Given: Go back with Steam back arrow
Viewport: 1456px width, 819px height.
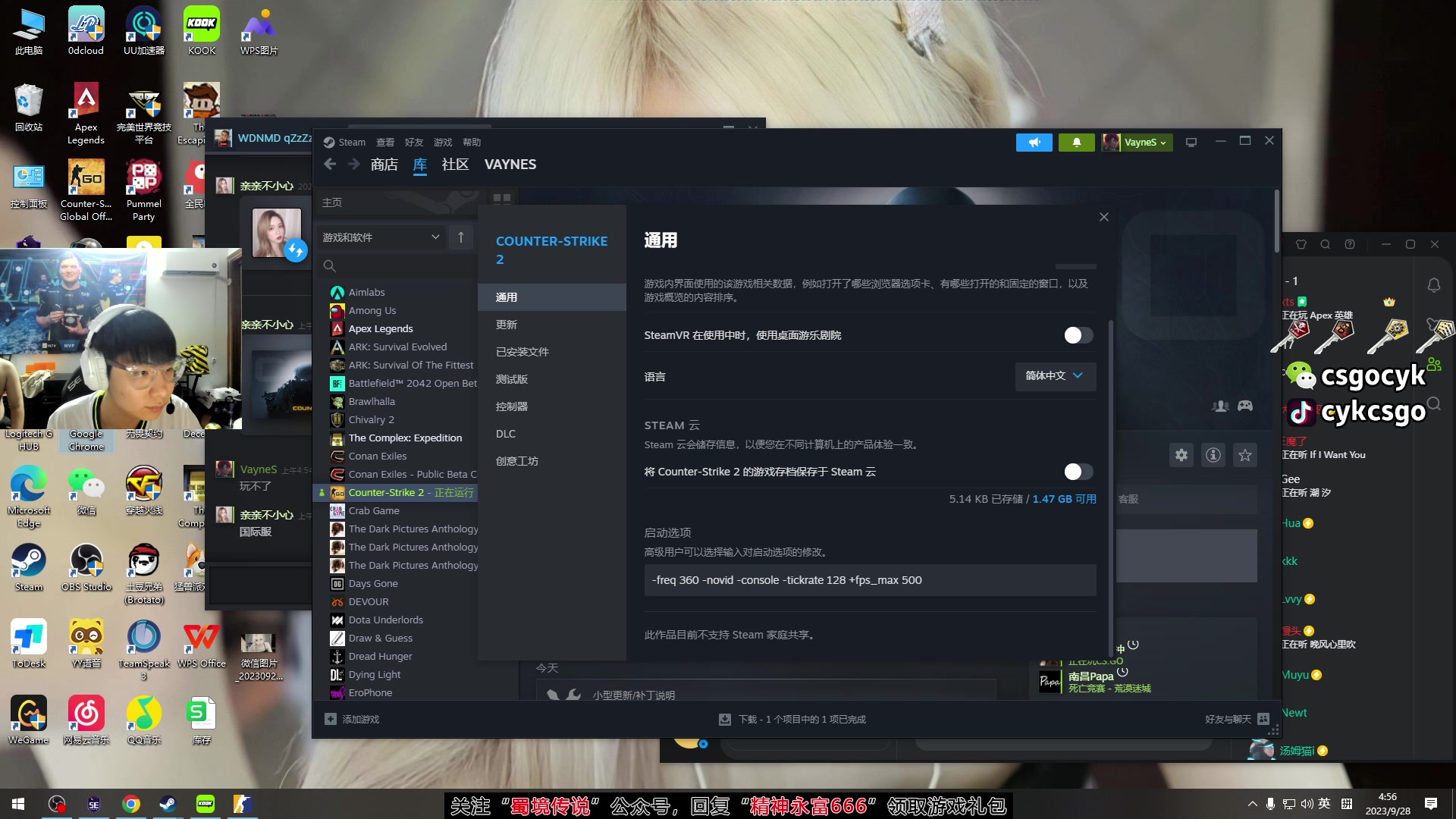Looking at the screenshot, I should pos(330,165).
